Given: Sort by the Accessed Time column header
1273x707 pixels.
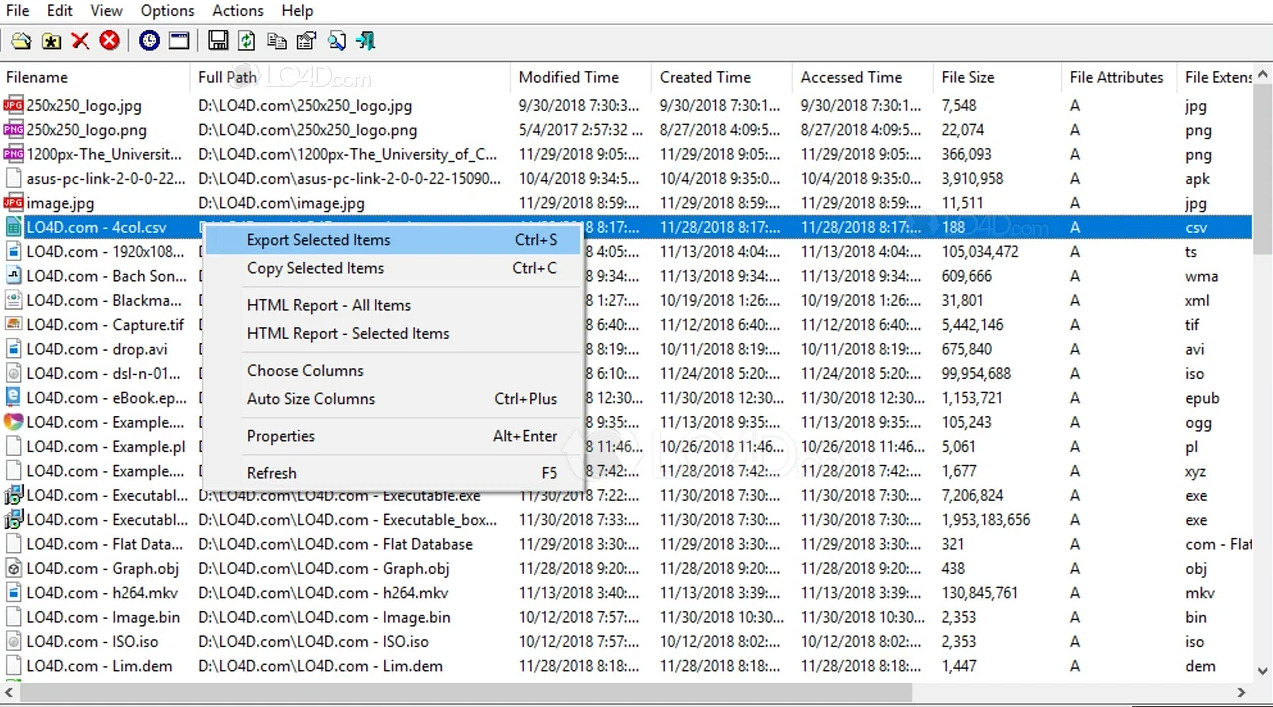Looking at the screenshot, I should pos(862,77).
